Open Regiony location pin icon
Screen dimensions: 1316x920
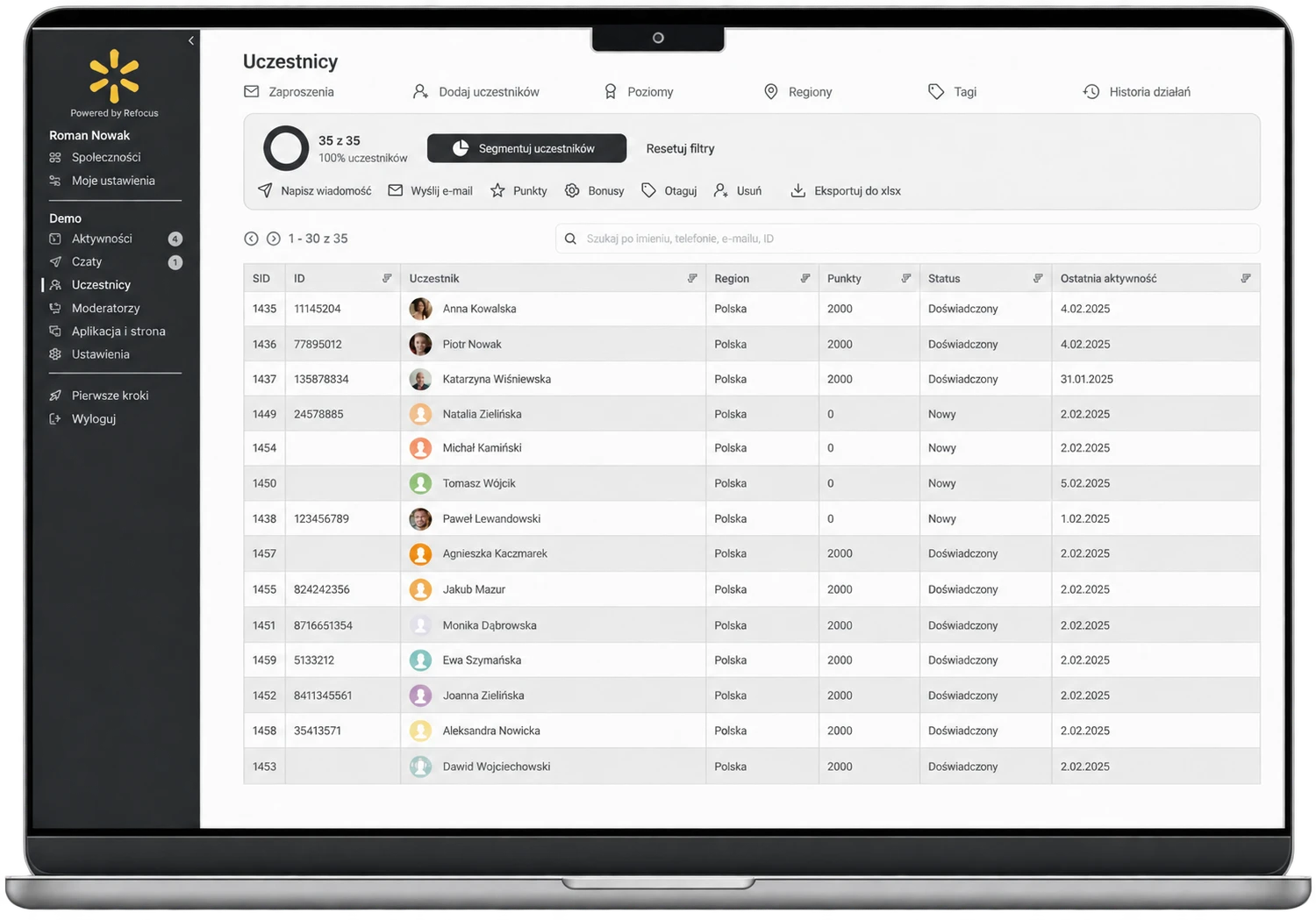tap(770, 91)
